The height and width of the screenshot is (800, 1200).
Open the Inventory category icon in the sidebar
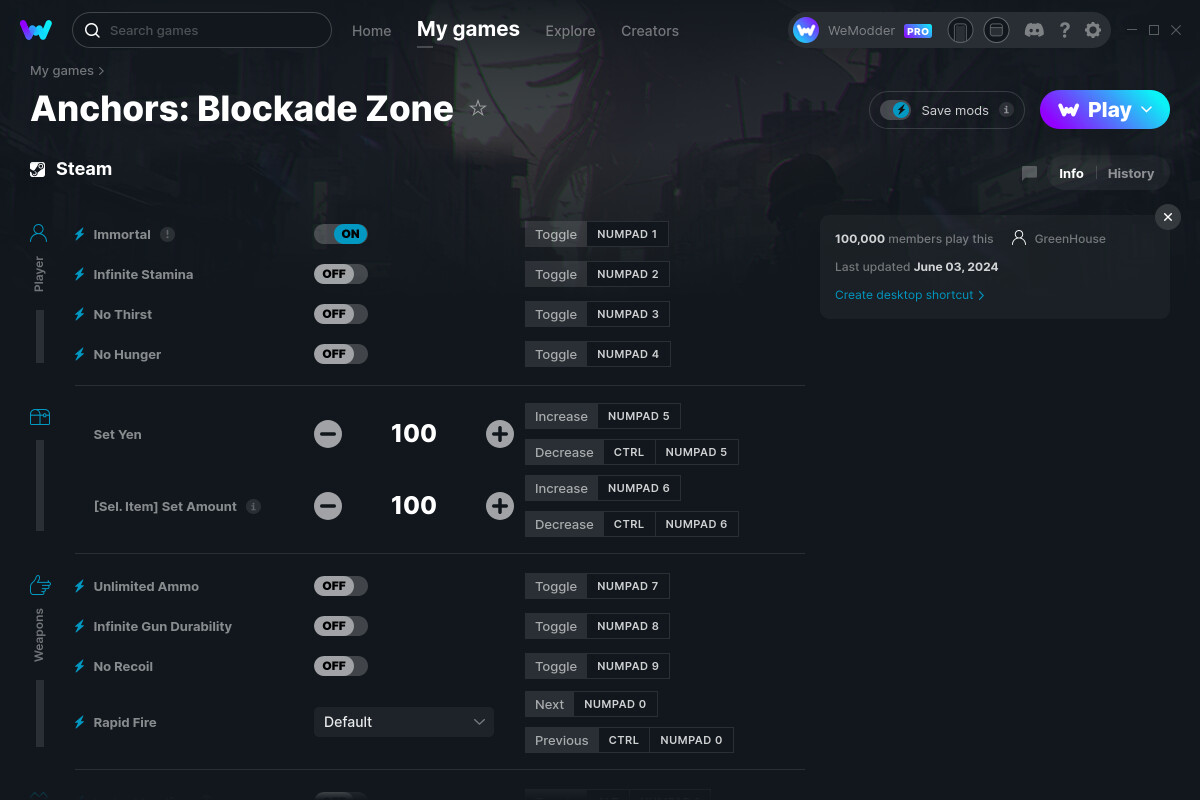(39, 416)
